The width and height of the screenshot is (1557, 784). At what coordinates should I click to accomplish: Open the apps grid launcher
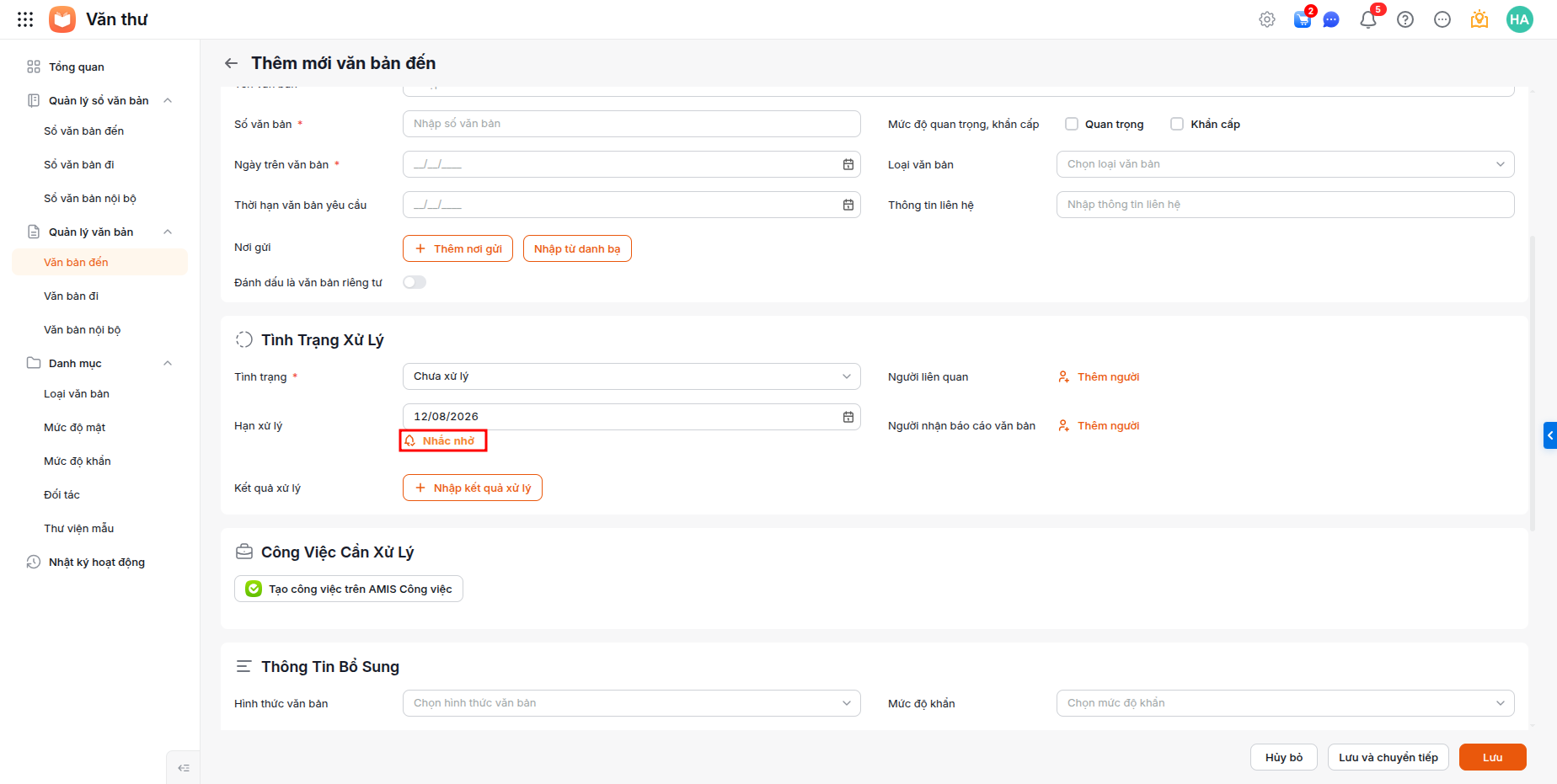point(25,19)
